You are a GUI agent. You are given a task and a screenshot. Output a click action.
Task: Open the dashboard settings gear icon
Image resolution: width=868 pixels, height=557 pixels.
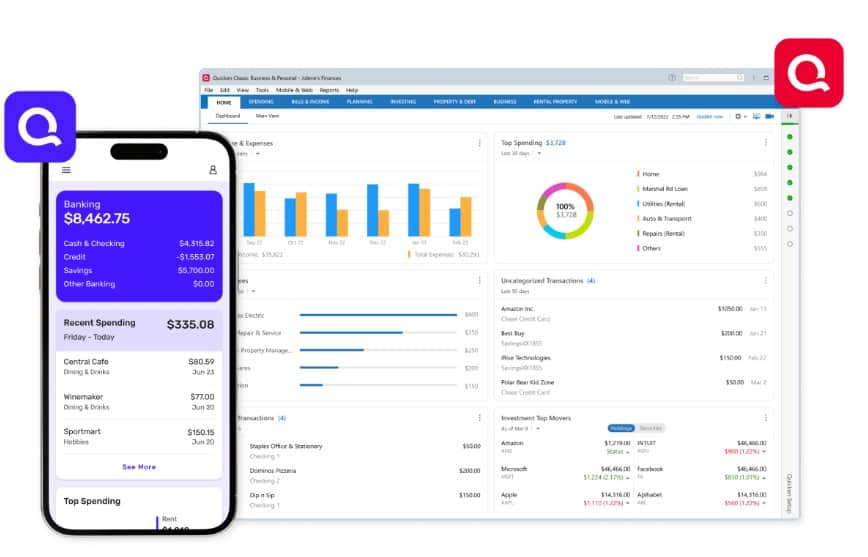pyautogui.click(x=738, y=117)
